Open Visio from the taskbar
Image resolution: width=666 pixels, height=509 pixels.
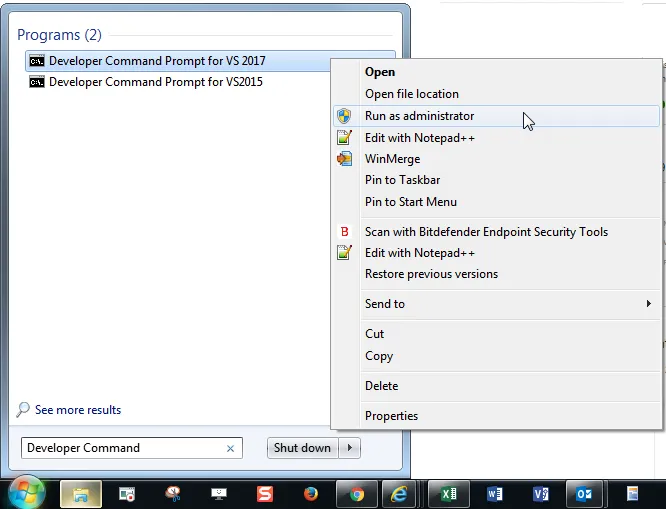541,494
